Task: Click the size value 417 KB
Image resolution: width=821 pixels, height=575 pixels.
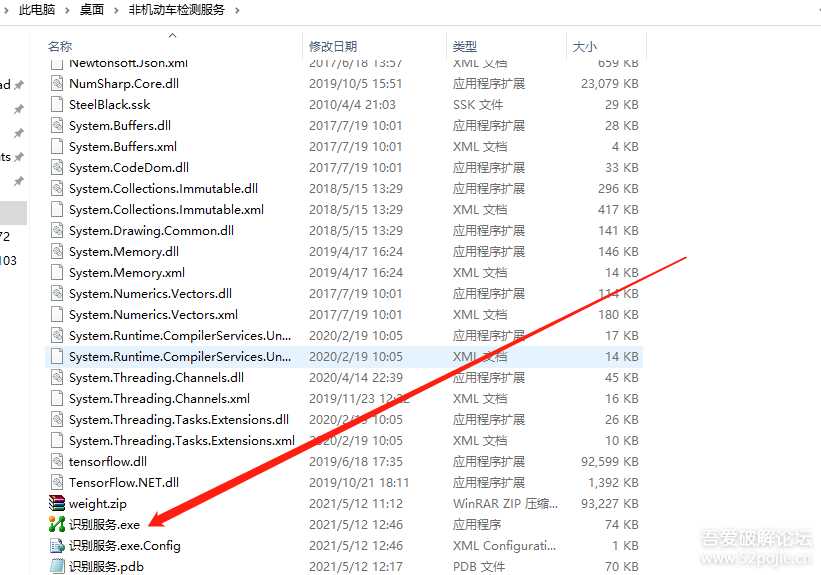Action: click(x=618, y=209)
